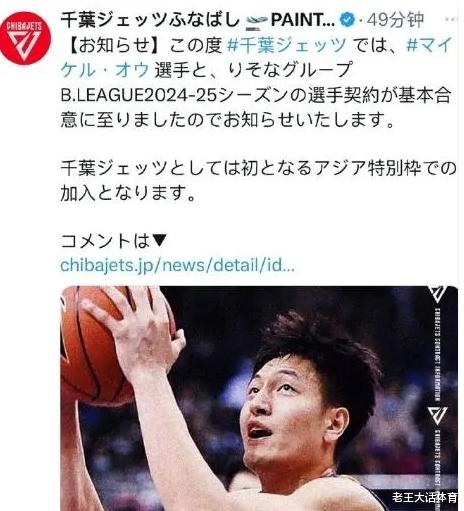Click the 49分钟 timestamp
The image size is (464, 511).
pyautogui.click(x=395, y=21)
